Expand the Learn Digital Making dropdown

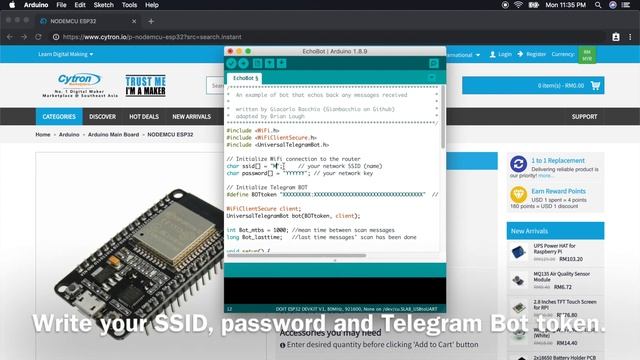point(65,54)
